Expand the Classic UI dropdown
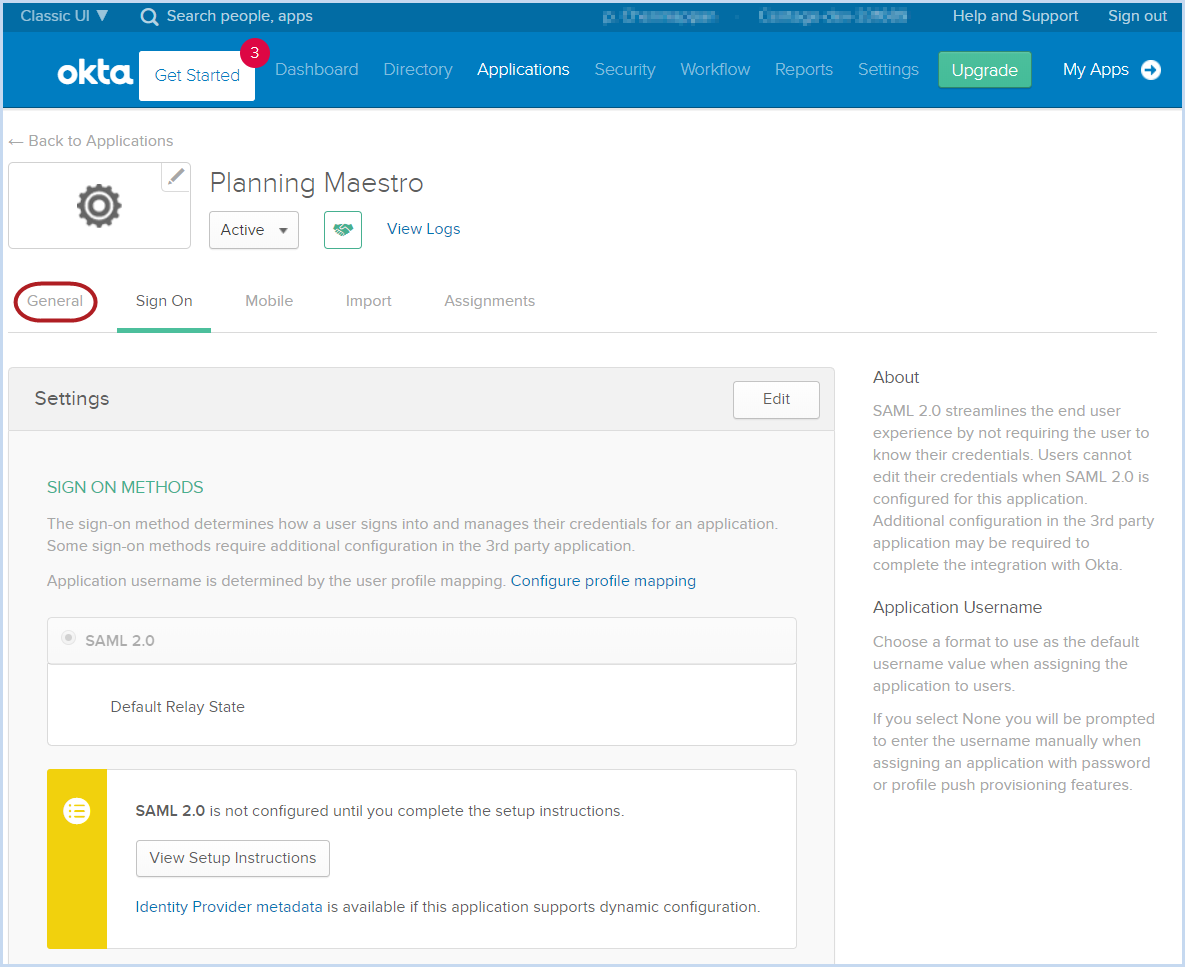Viewport: 1185px width, 967px height. pyautogui.click(x=64, y=16)
